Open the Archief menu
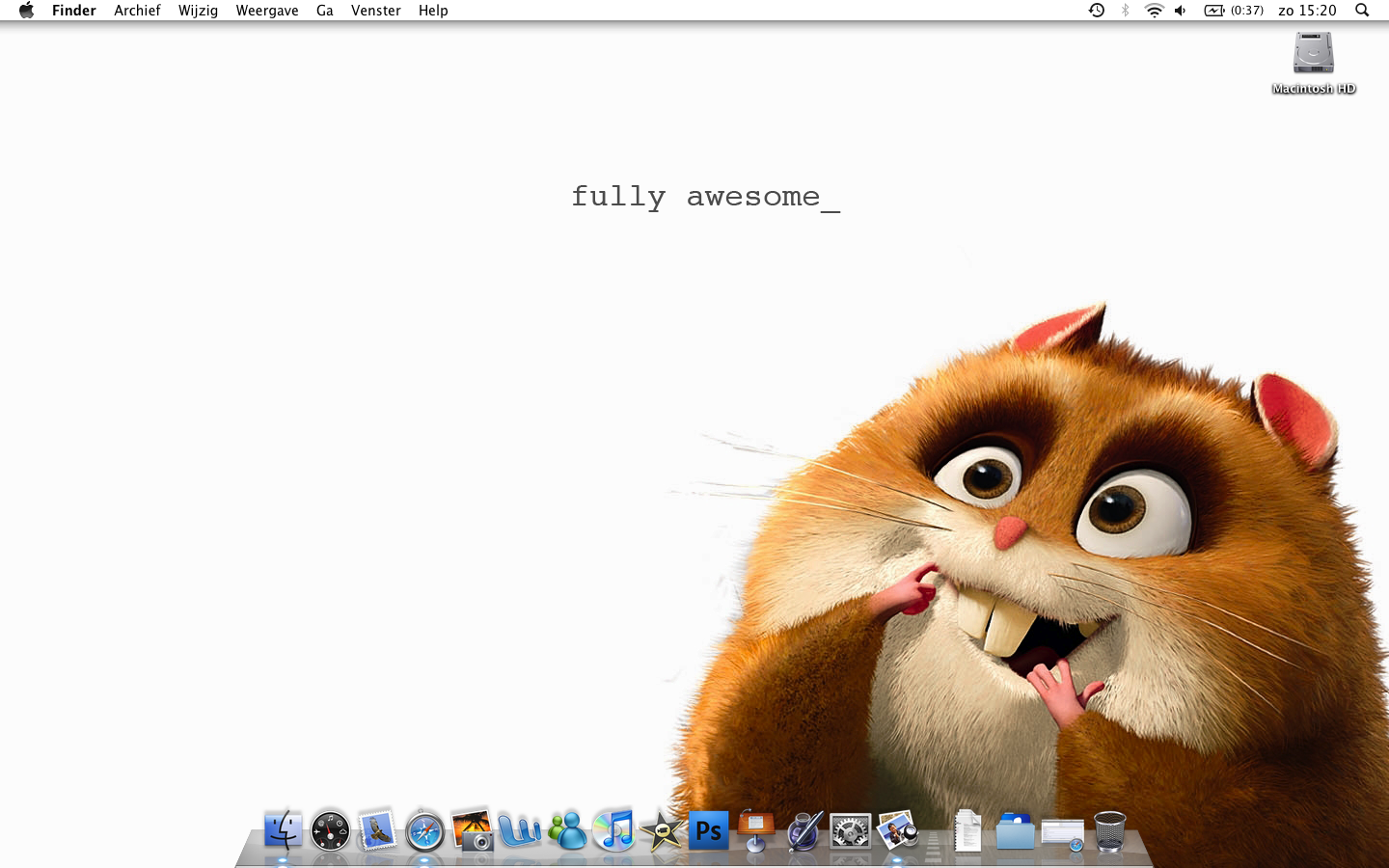This screenshot has height=868, width=1389. (x=137, y=11)
